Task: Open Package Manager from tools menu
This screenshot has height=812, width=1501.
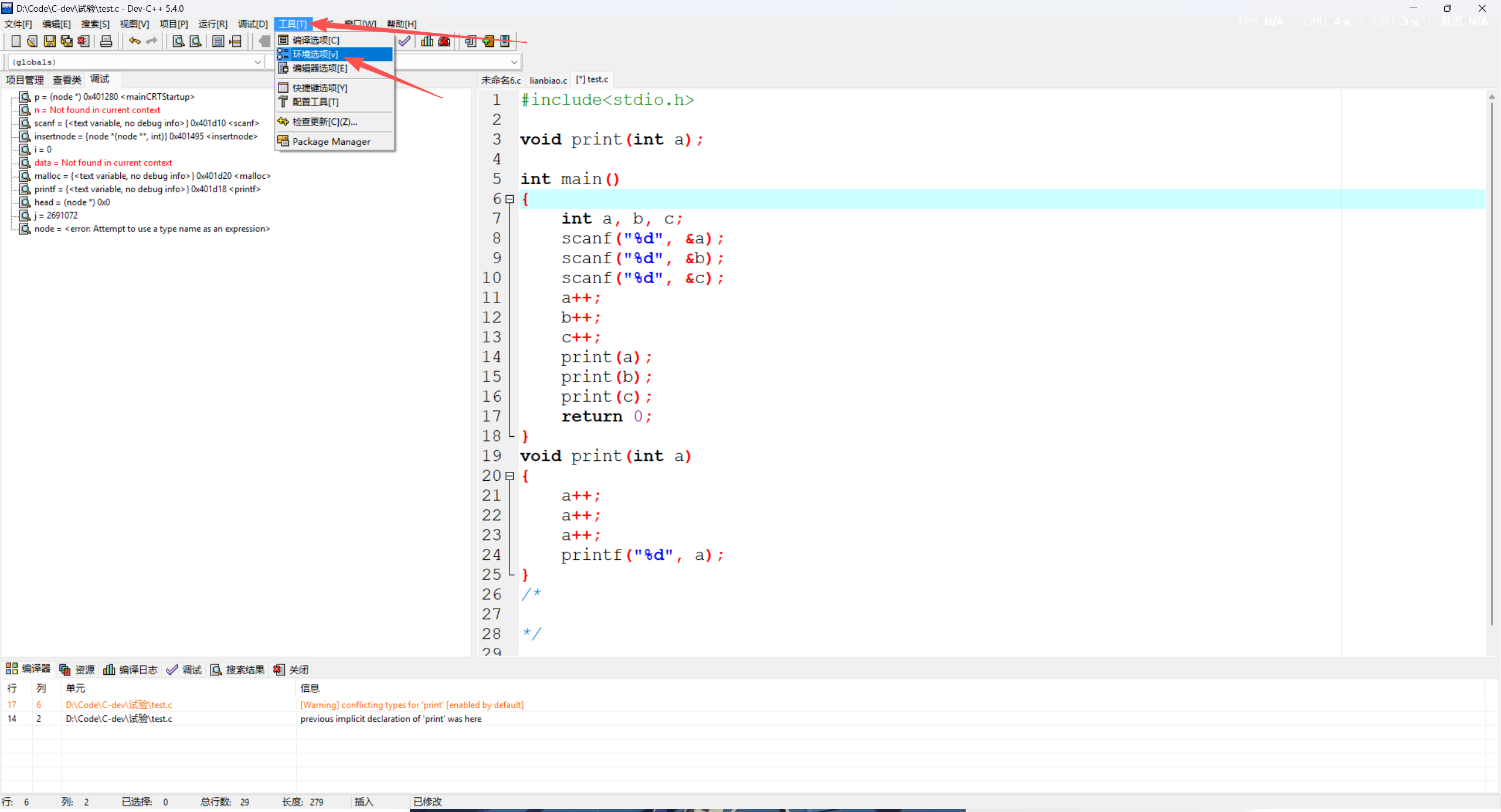Action: click(x=335, y=141)
